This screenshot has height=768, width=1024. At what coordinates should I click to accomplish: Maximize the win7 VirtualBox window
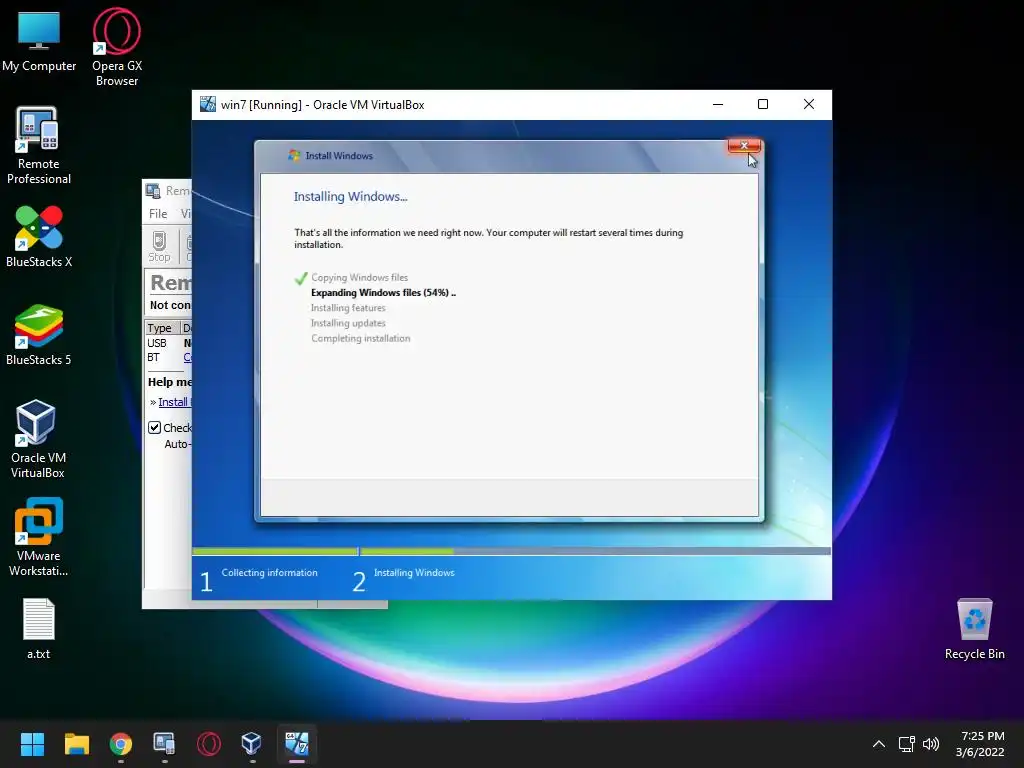point(763,104)
